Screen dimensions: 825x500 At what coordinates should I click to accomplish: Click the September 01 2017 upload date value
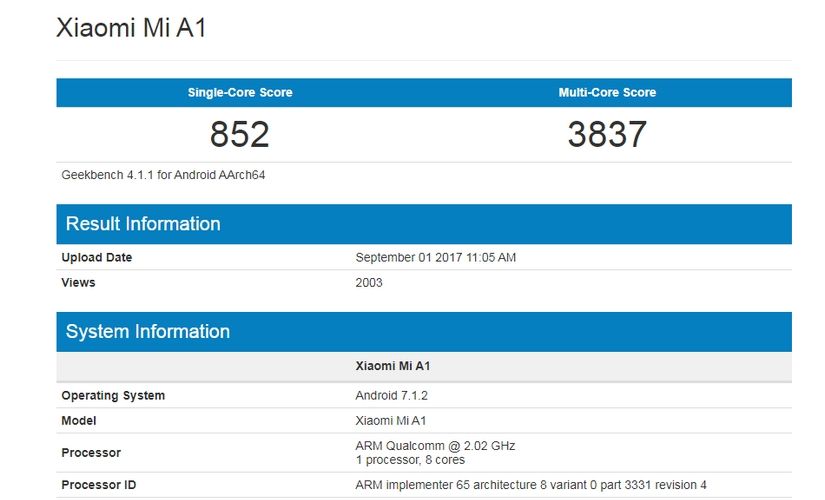click(436, 257)
